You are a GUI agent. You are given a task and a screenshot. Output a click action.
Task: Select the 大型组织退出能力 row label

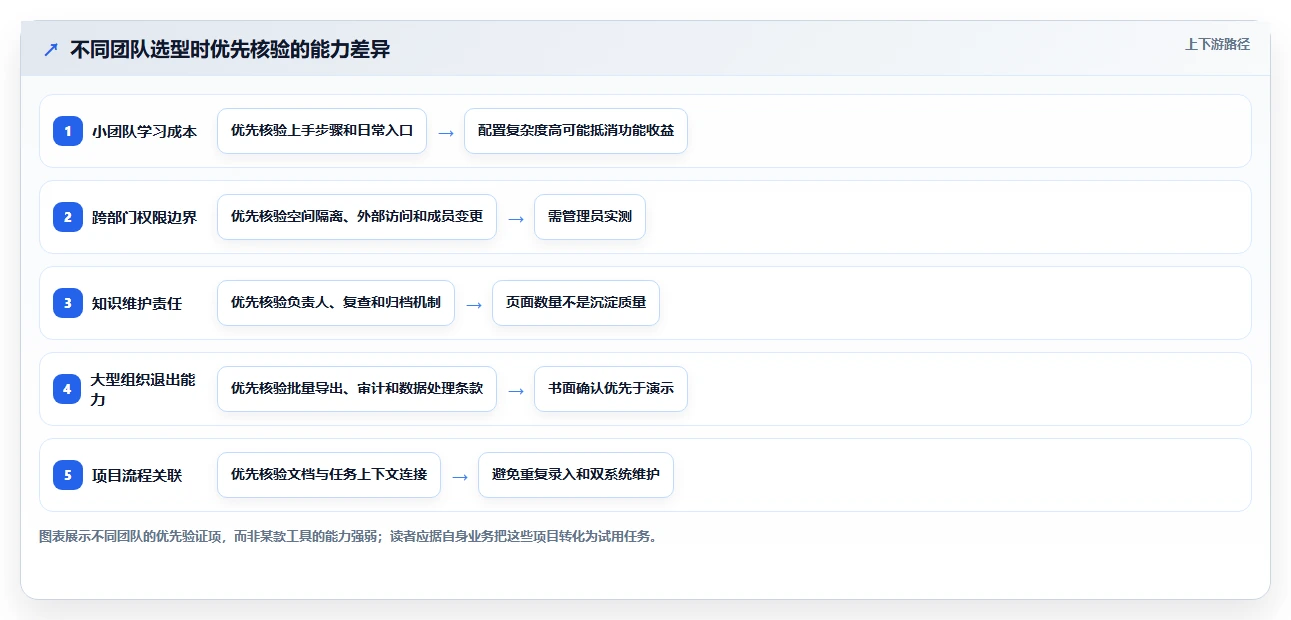click(144, 389)
